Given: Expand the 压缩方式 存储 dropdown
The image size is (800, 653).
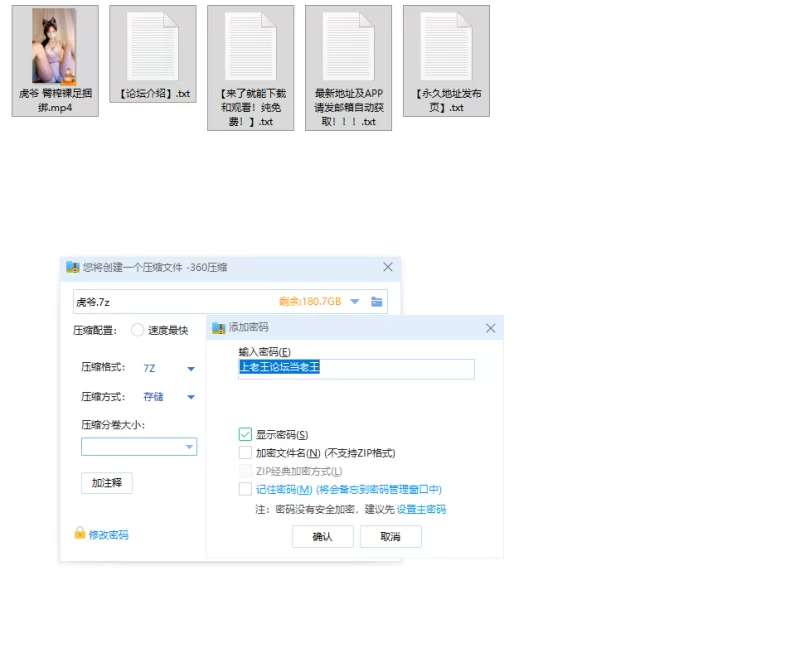Looking at the screenshot, I should (190, 397).
